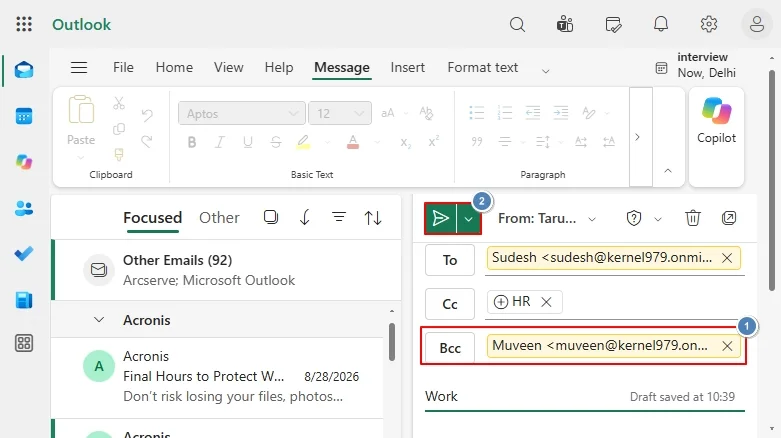Open notifications bell
Image resolution: width=781 pixels, height=438 pixels.
(661, 24)
